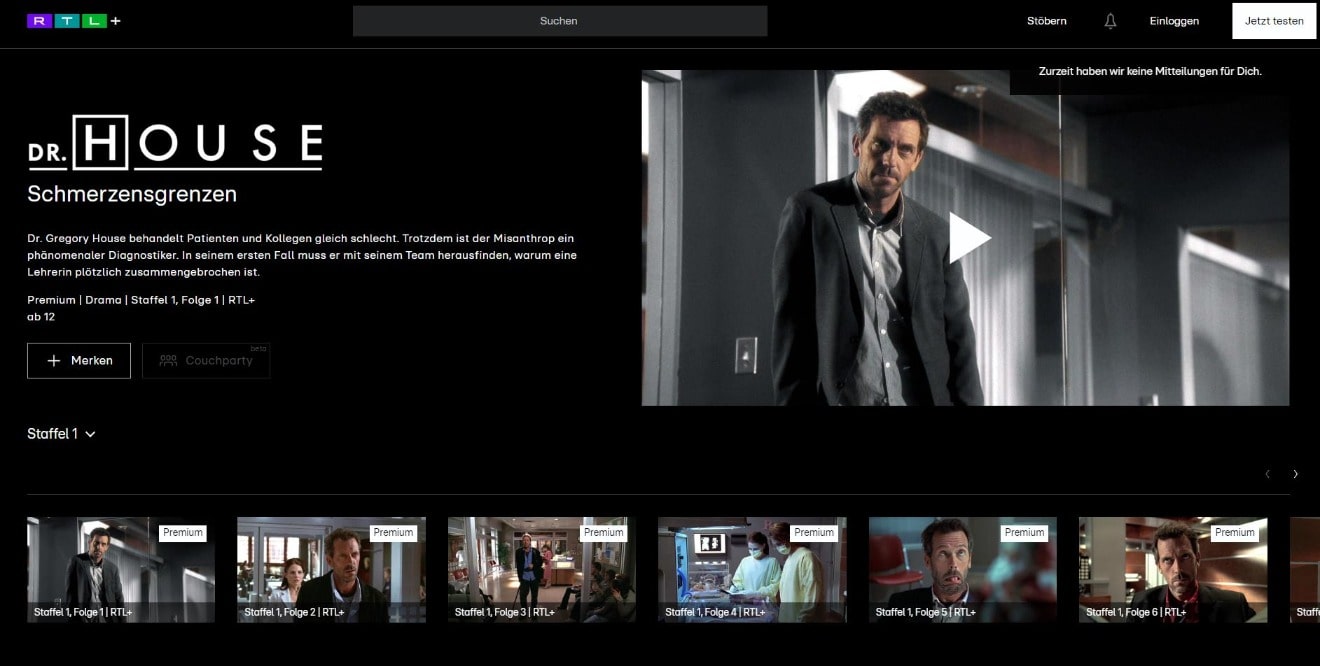Open episode thumbnail Staffel 1, Folge 2
This screenshot has width=1320, height=666.
click(x=331, y=570)
